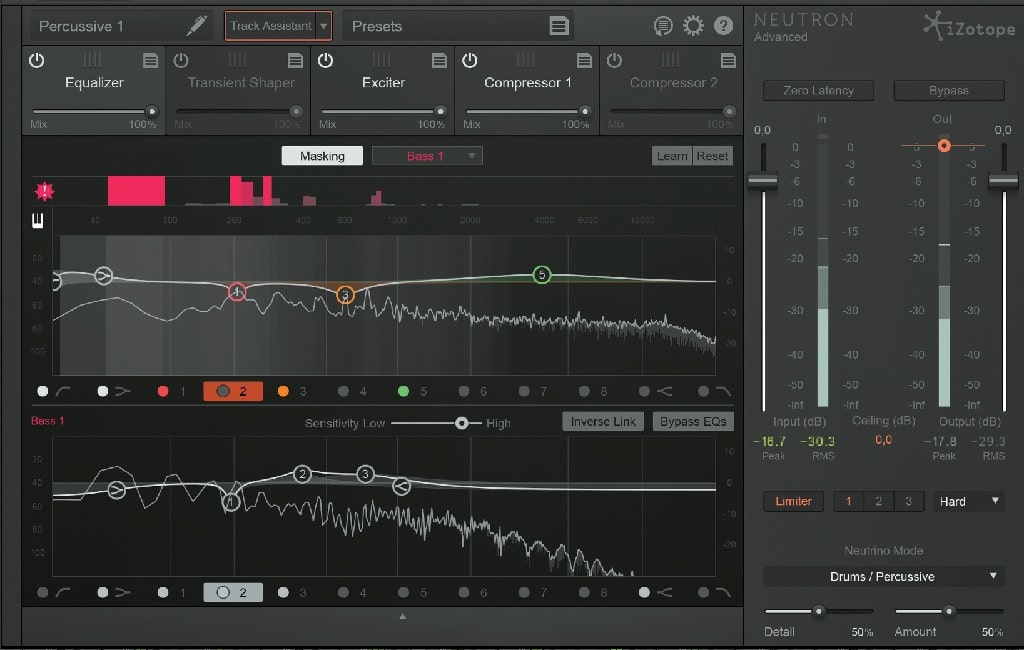Disable green band 5 in the Percussive EQ band row

[404, 391]
